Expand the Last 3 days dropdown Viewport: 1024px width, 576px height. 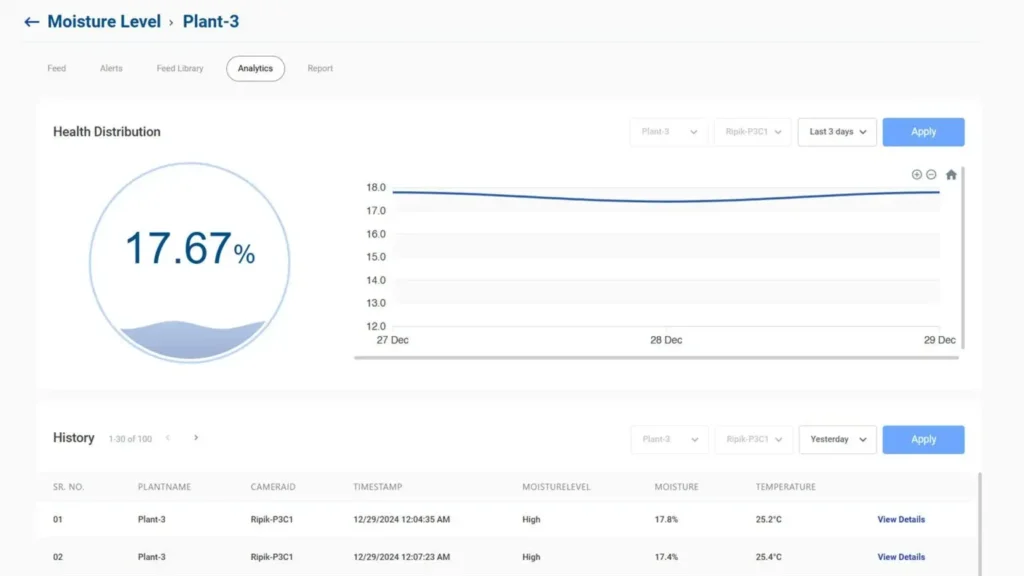[837, 132]
